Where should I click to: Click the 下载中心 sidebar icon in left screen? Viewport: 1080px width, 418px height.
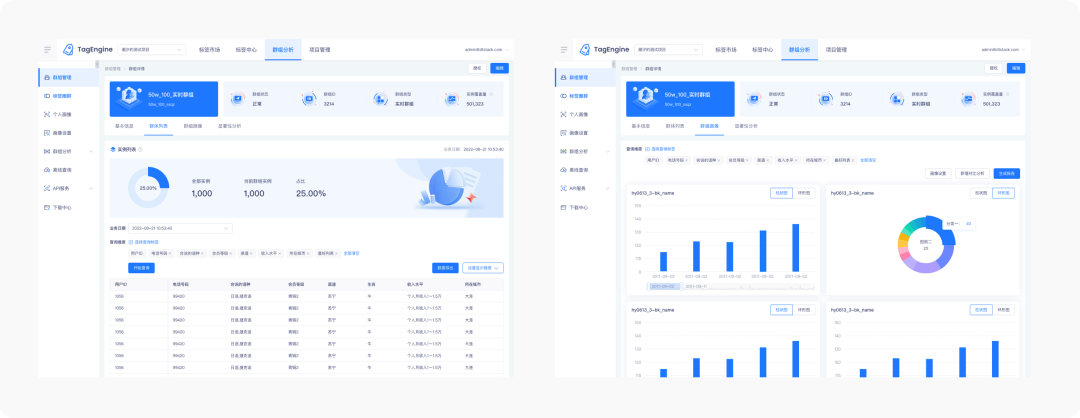[x=46, y=207]
